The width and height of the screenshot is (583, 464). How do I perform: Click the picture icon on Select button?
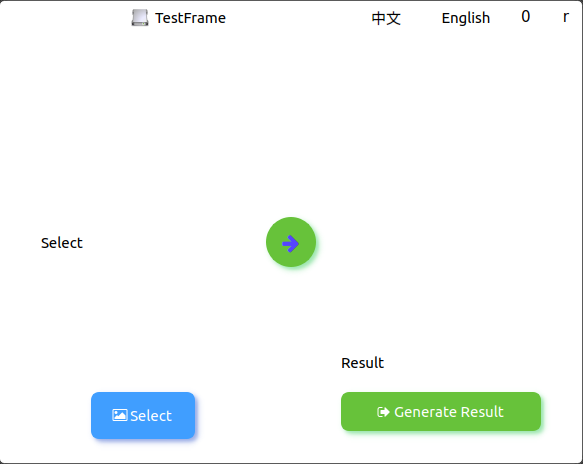(120, 415)
